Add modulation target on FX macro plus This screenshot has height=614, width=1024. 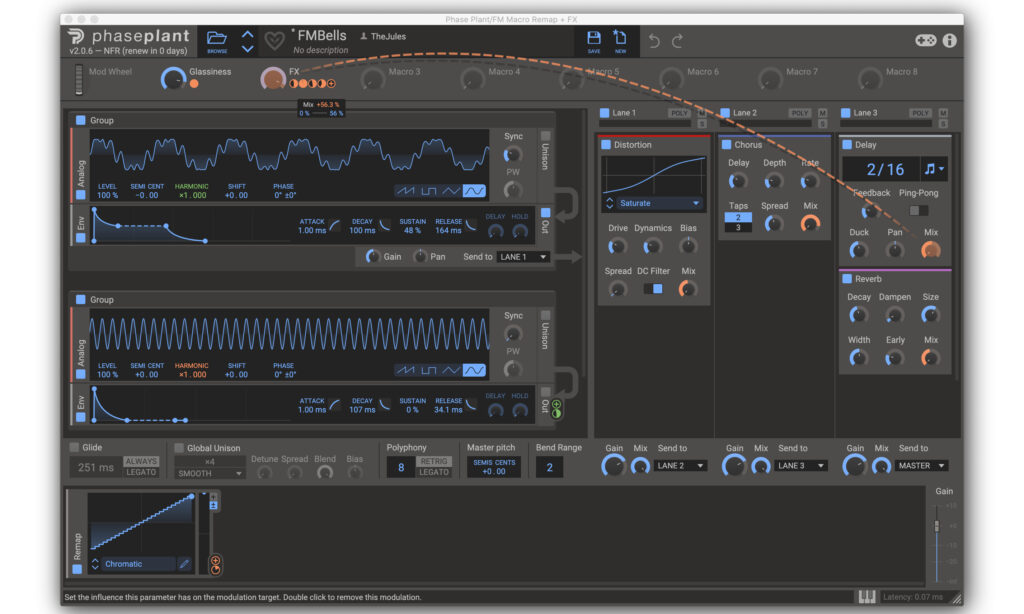click(x=332, y=84)
